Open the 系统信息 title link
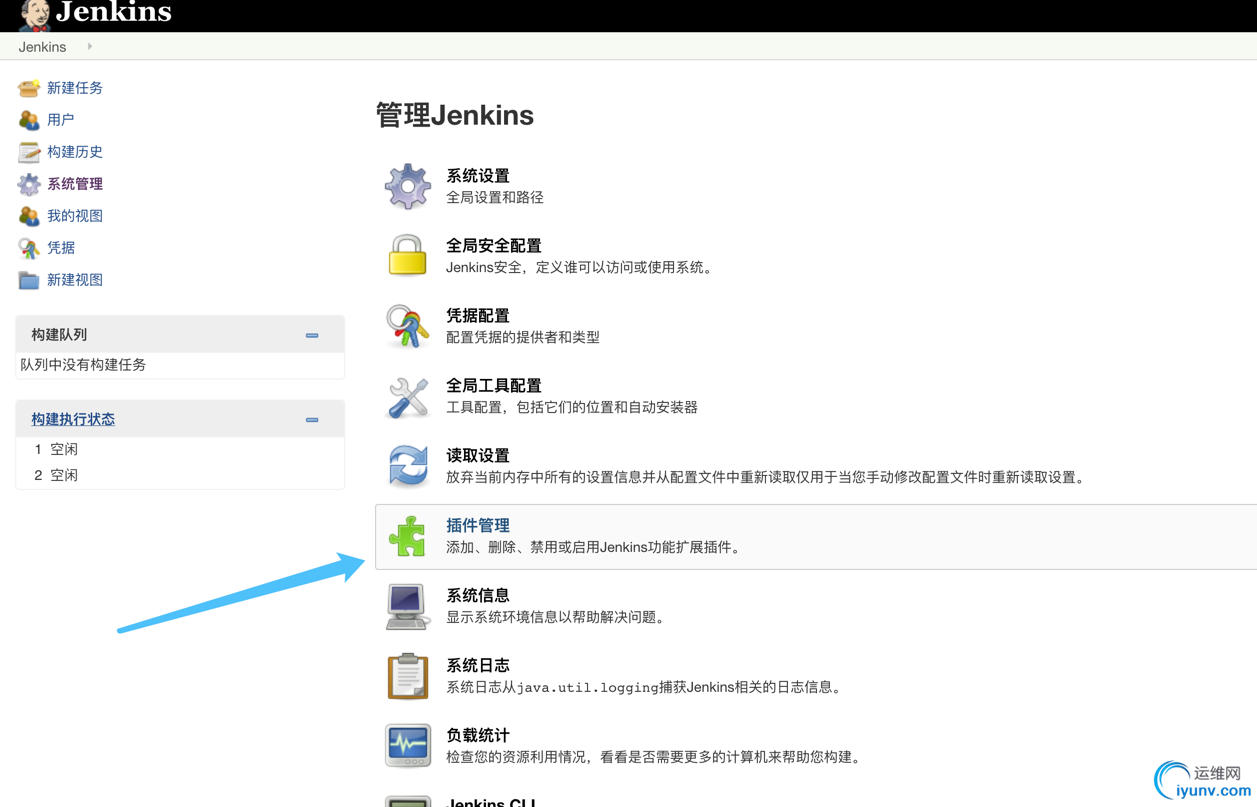The height and width of the screenshot is (807, 1257). click(478, 596)
